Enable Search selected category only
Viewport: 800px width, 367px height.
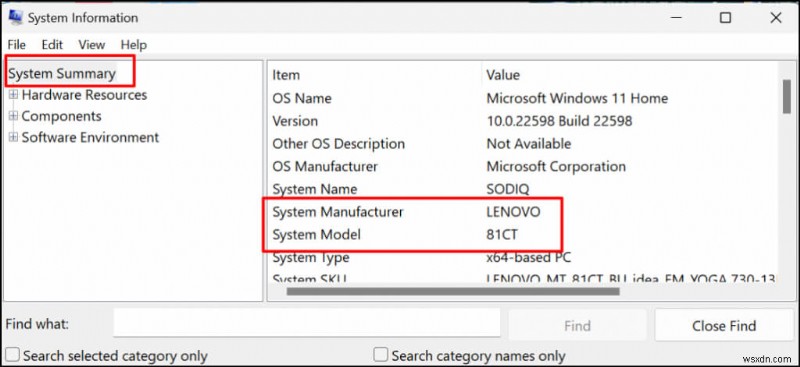pos(12,355)
